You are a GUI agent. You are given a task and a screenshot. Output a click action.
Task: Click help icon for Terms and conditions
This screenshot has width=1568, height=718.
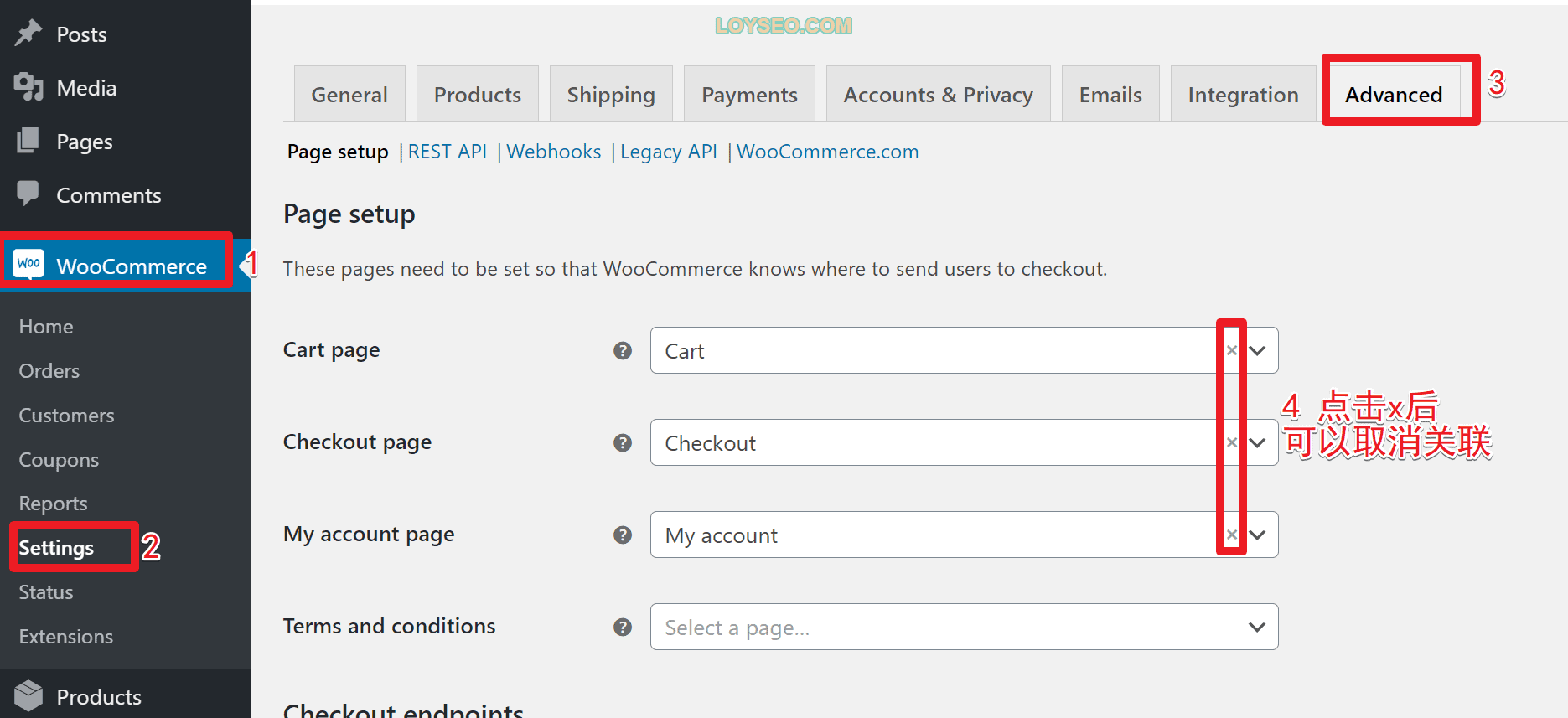click(x=623, y=627)
